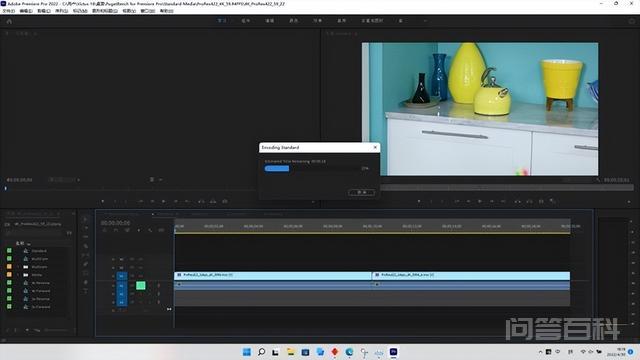Viewport: 640px width, 360px height.
Task: Click the timeline Snap magnet icon
Action: pyautogui.click(x=116, y=231)
